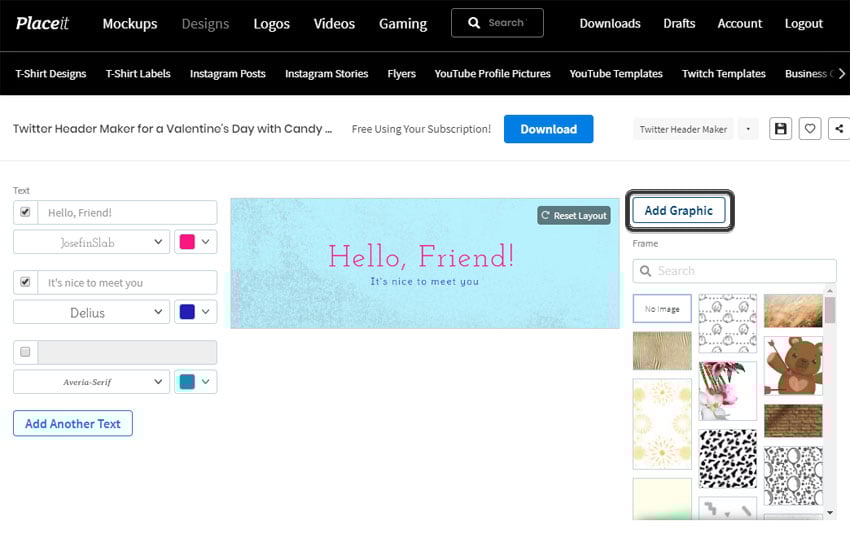The width and height of the screenshot is (850, 534).
Task: Click the blue Download button
Action: point(549,129)
